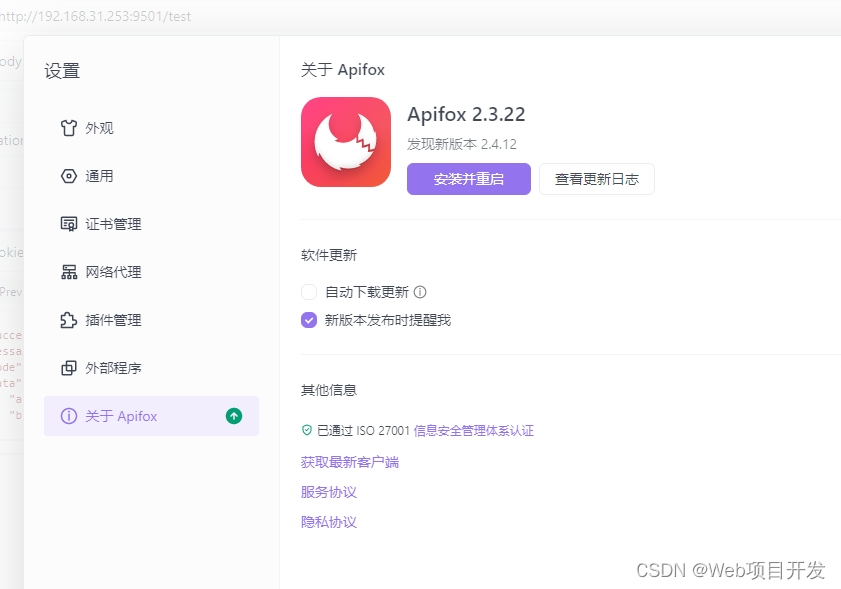Click the shirt icon next to 外观
Image resolution: width=841 pixels, height=589 pixels.
click(x=69, y=128)
